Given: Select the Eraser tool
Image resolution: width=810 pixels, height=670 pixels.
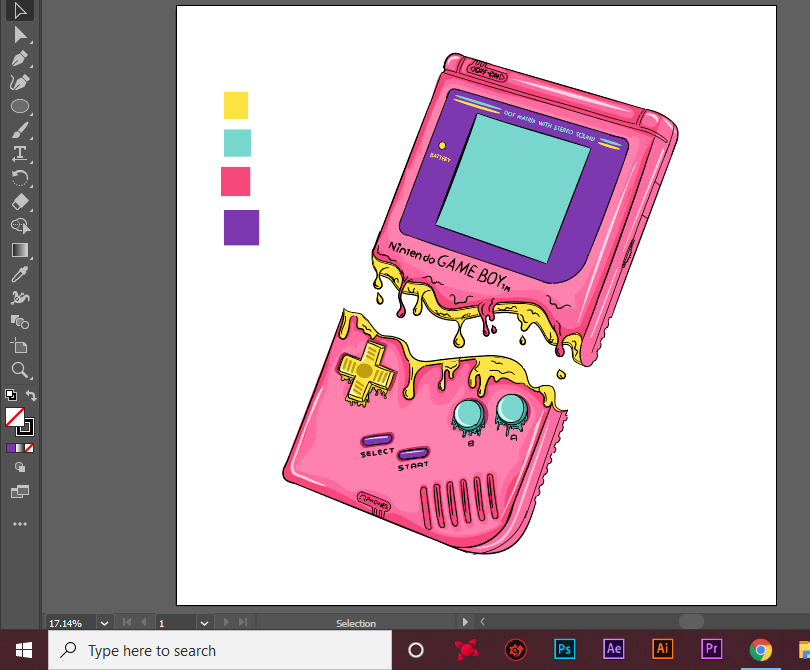Looking at the screenshot, I should tap(20, 202).
